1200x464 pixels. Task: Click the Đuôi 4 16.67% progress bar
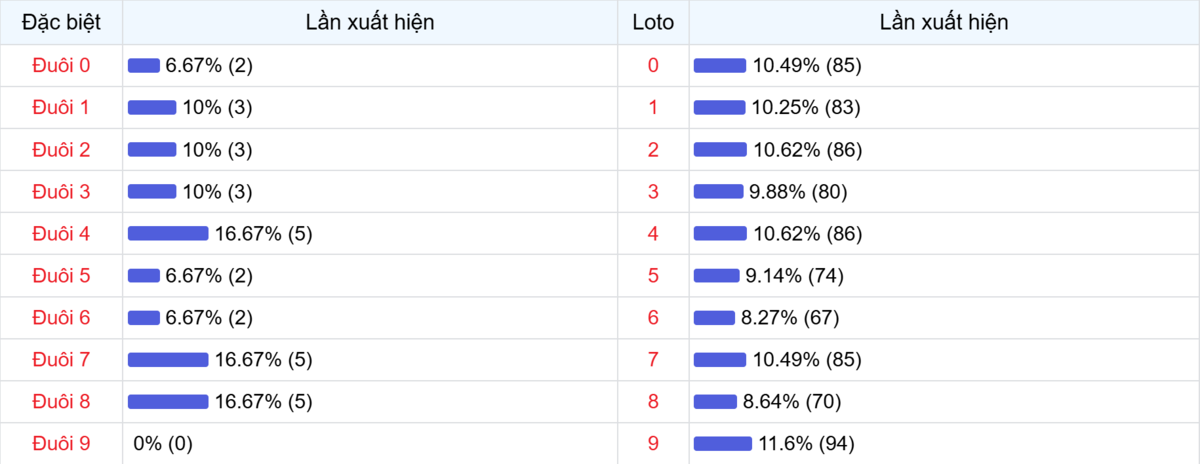168,234
